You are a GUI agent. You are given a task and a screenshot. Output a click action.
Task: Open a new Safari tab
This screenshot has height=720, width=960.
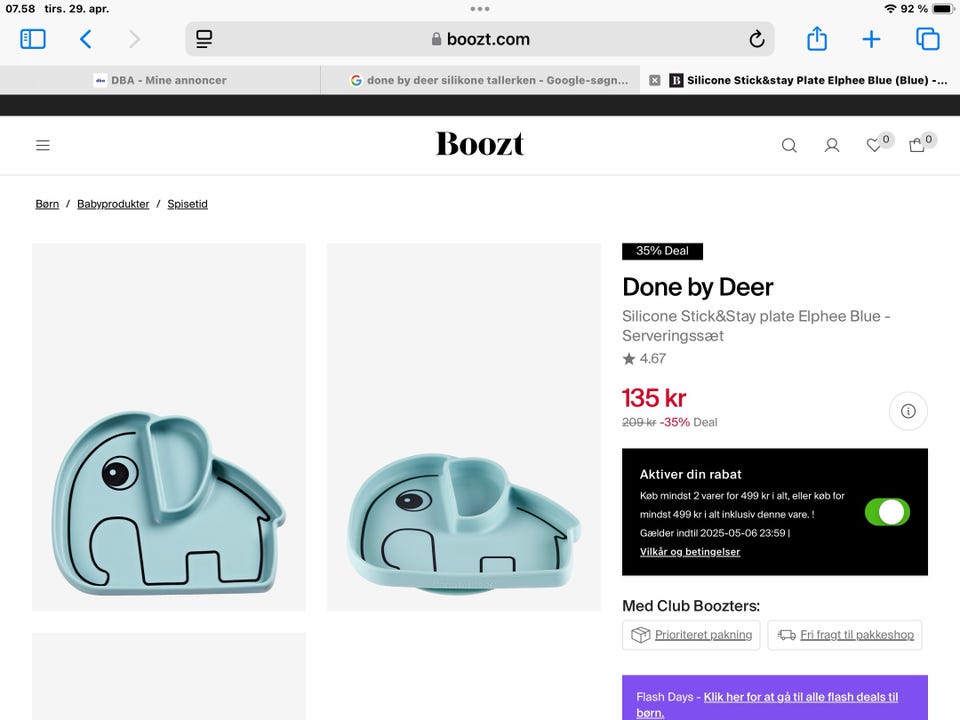click(x=871, y=39)
